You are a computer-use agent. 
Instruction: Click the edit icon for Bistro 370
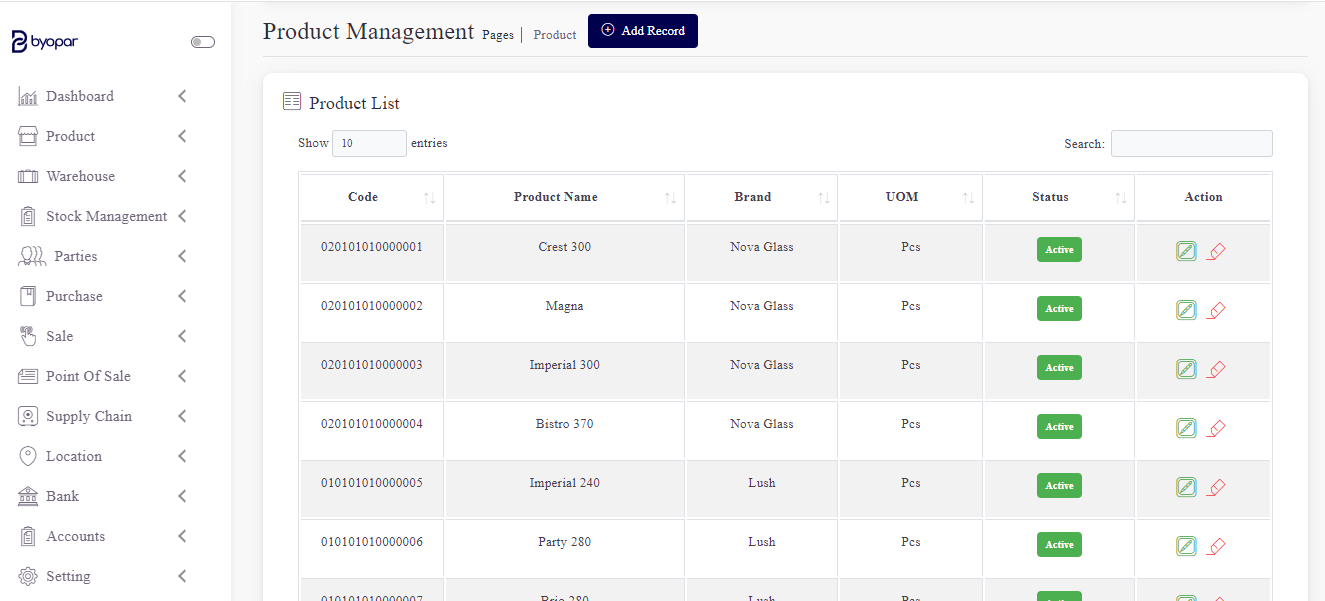click(1186, 428)
